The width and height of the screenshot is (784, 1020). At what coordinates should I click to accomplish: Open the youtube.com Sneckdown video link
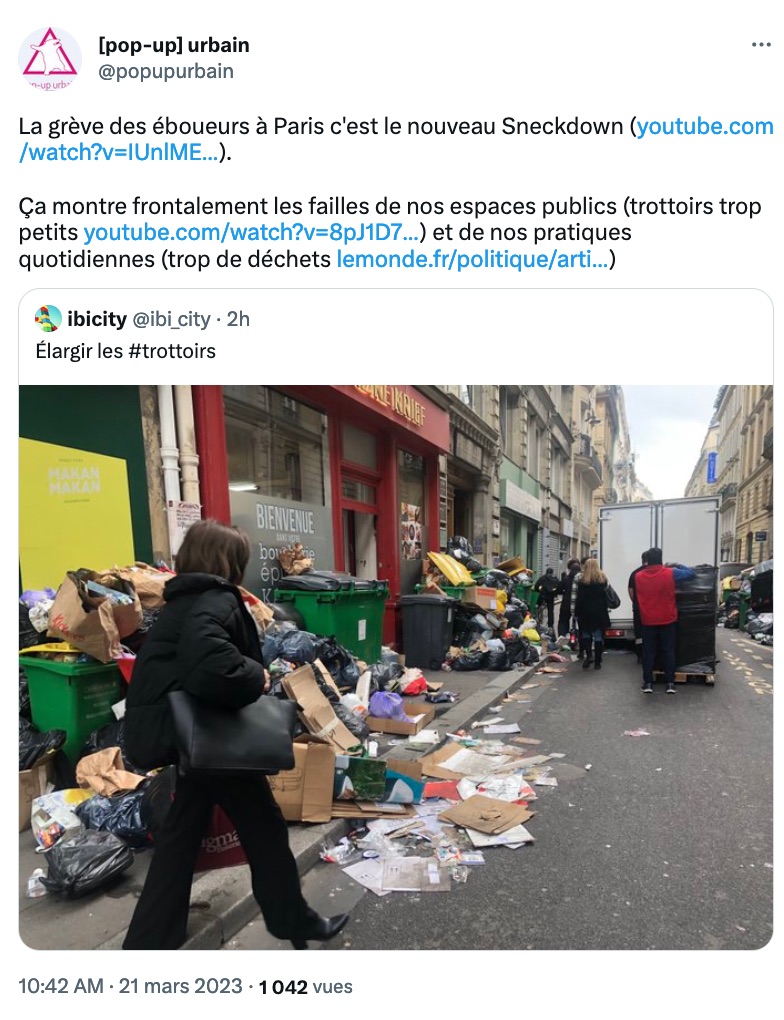(396, 139)
